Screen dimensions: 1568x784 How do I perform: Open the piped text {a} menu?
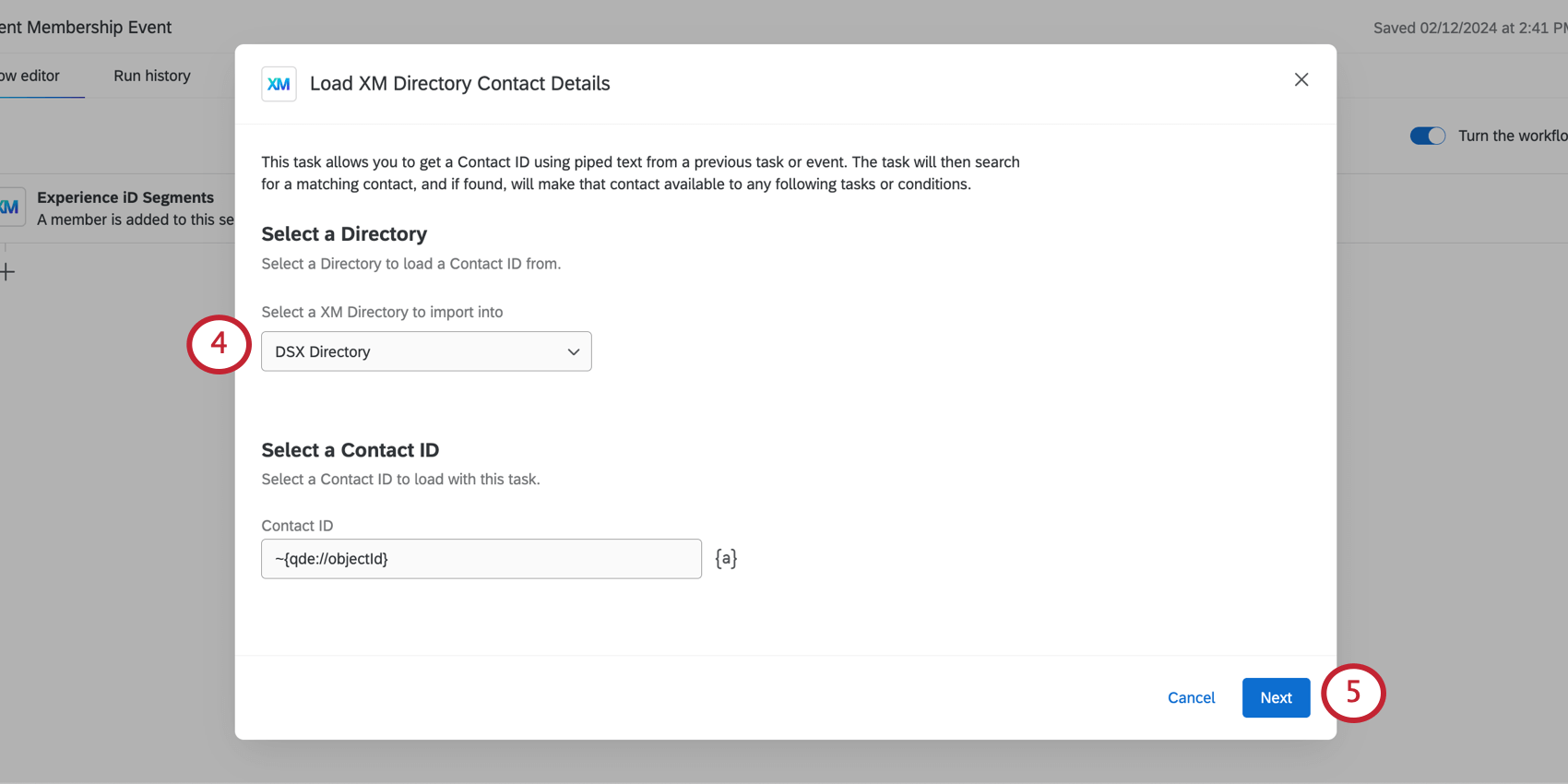(x=726, y=558)
